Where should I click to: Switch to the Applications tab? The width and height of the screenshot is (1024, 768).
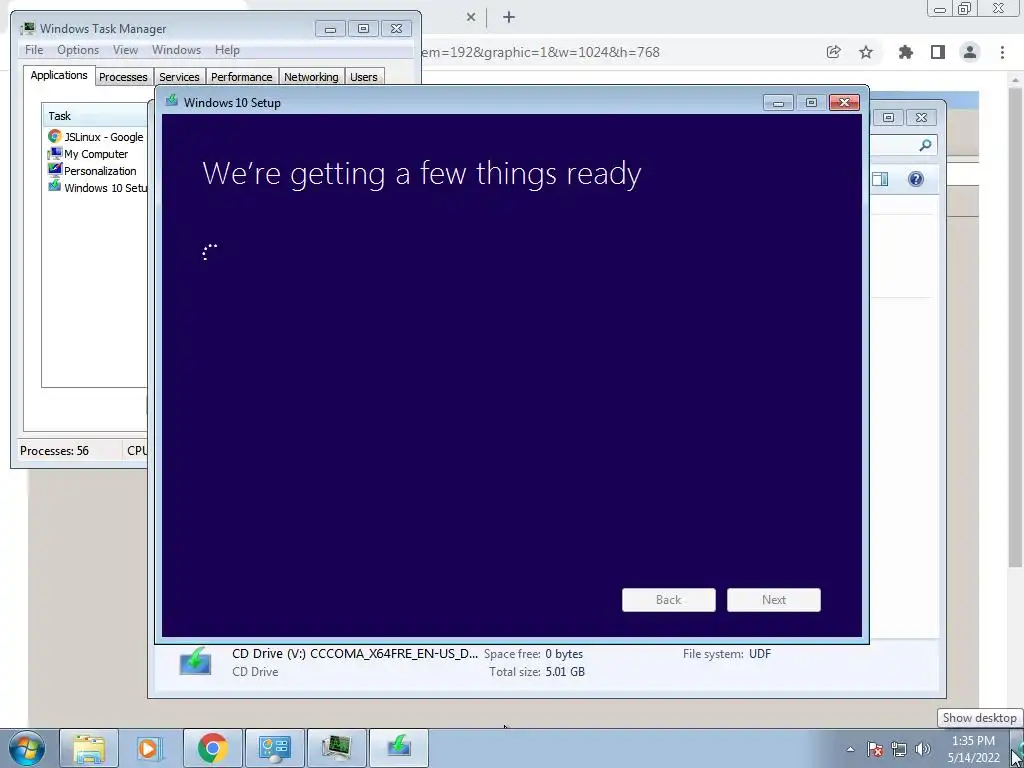point(59,75)
